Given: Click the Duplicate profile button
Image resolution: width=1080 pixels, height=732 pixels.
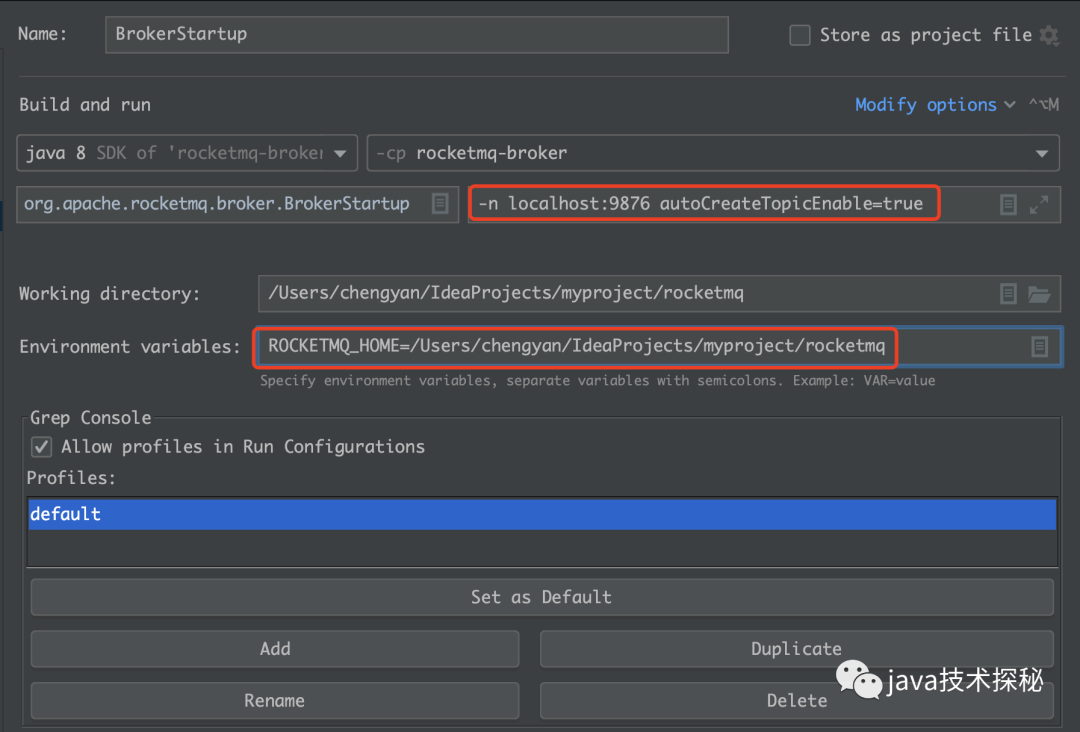Looking at the screenshot, I should tap(797, 649).
